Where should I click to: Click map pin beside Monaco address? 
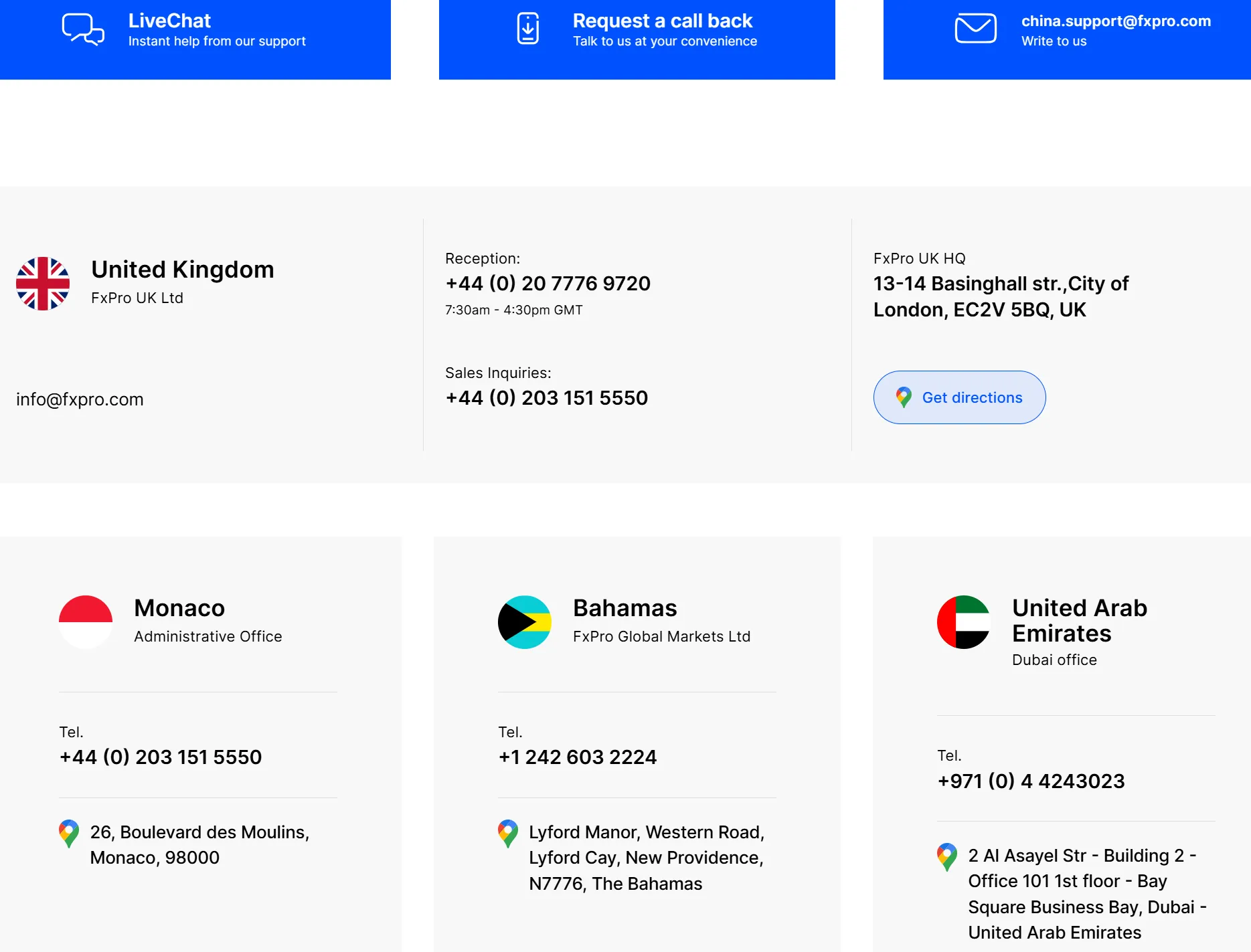coord(69,834)
